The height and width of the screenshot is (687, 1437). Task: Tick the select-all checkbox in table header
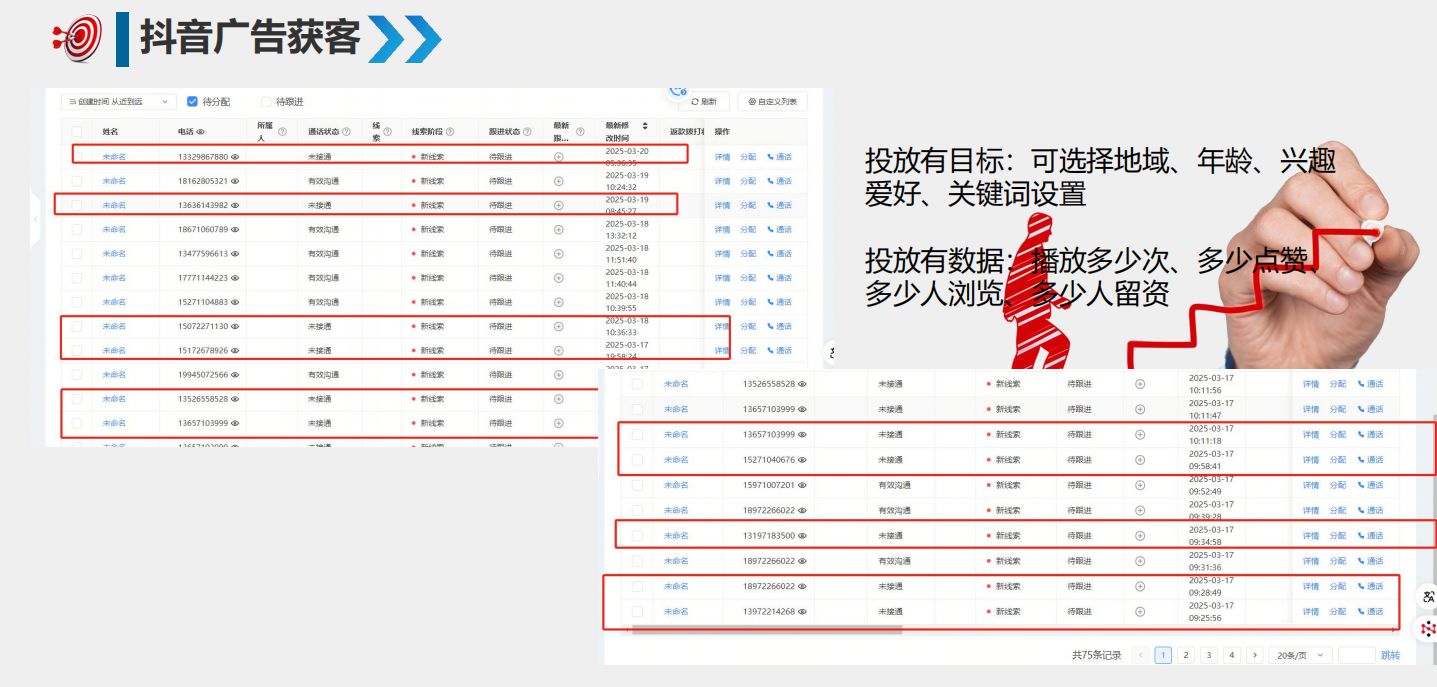(77, 131)
